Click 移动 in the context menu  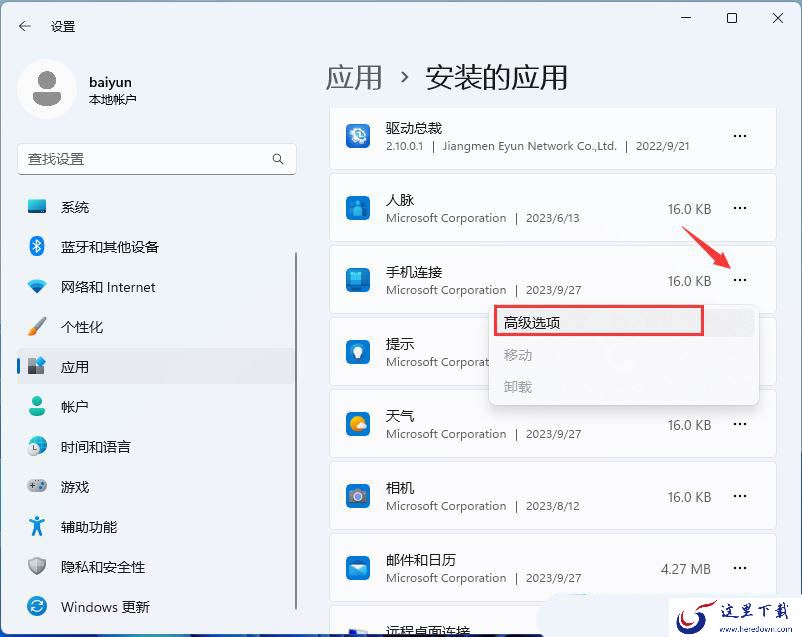click(624, 355)
